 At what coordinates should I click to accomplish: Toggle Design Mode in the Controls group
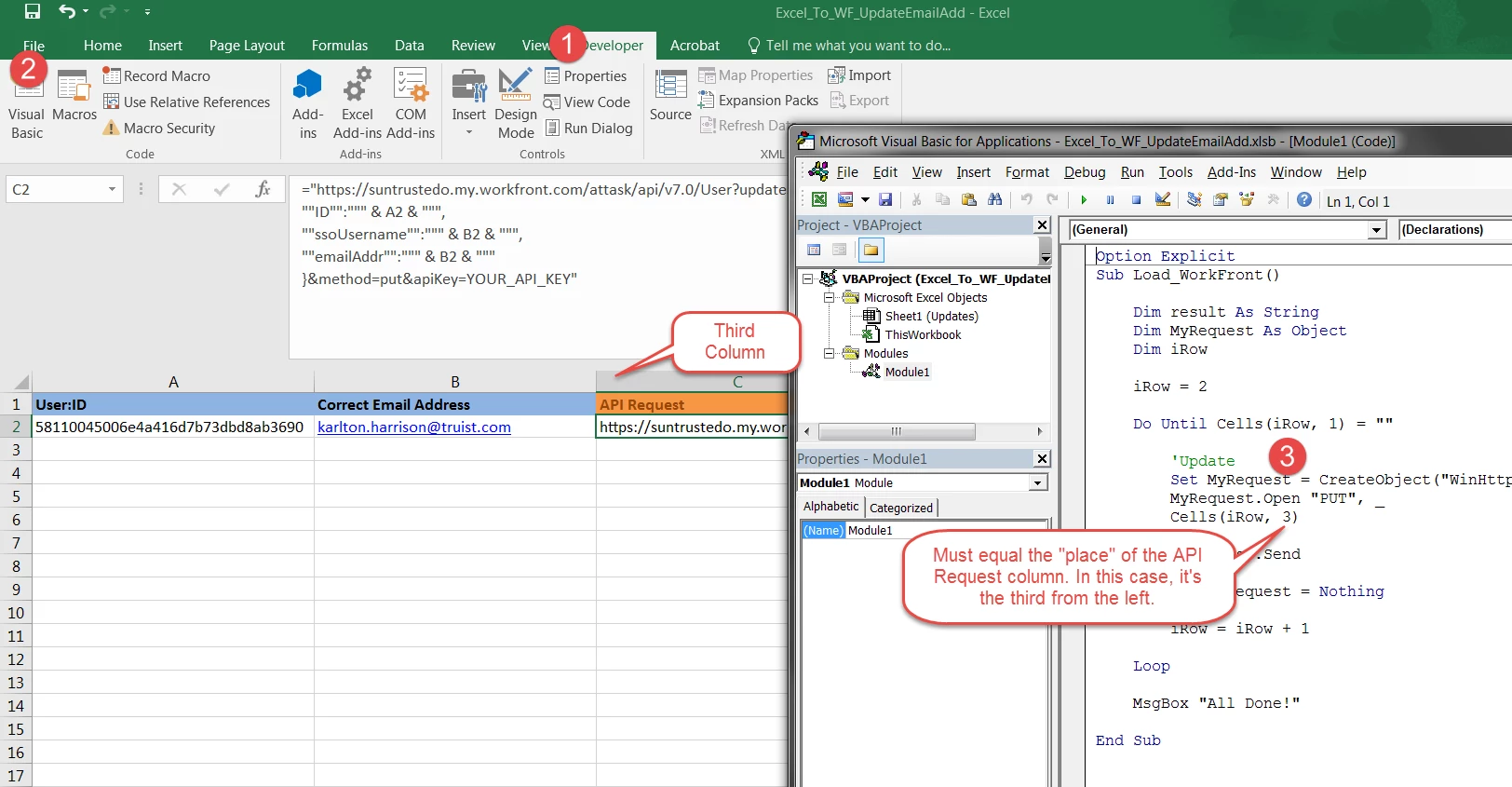516,102
